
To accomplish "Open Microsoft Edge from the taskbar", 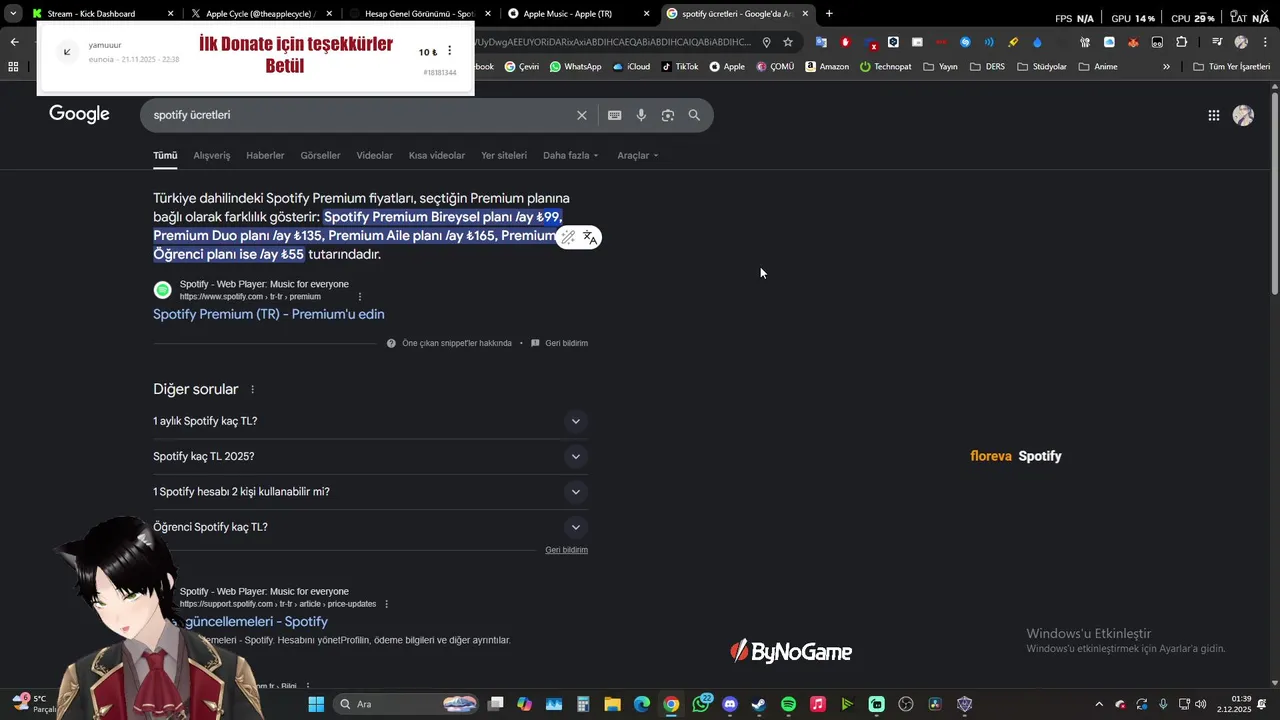I will tap(641, 704).
